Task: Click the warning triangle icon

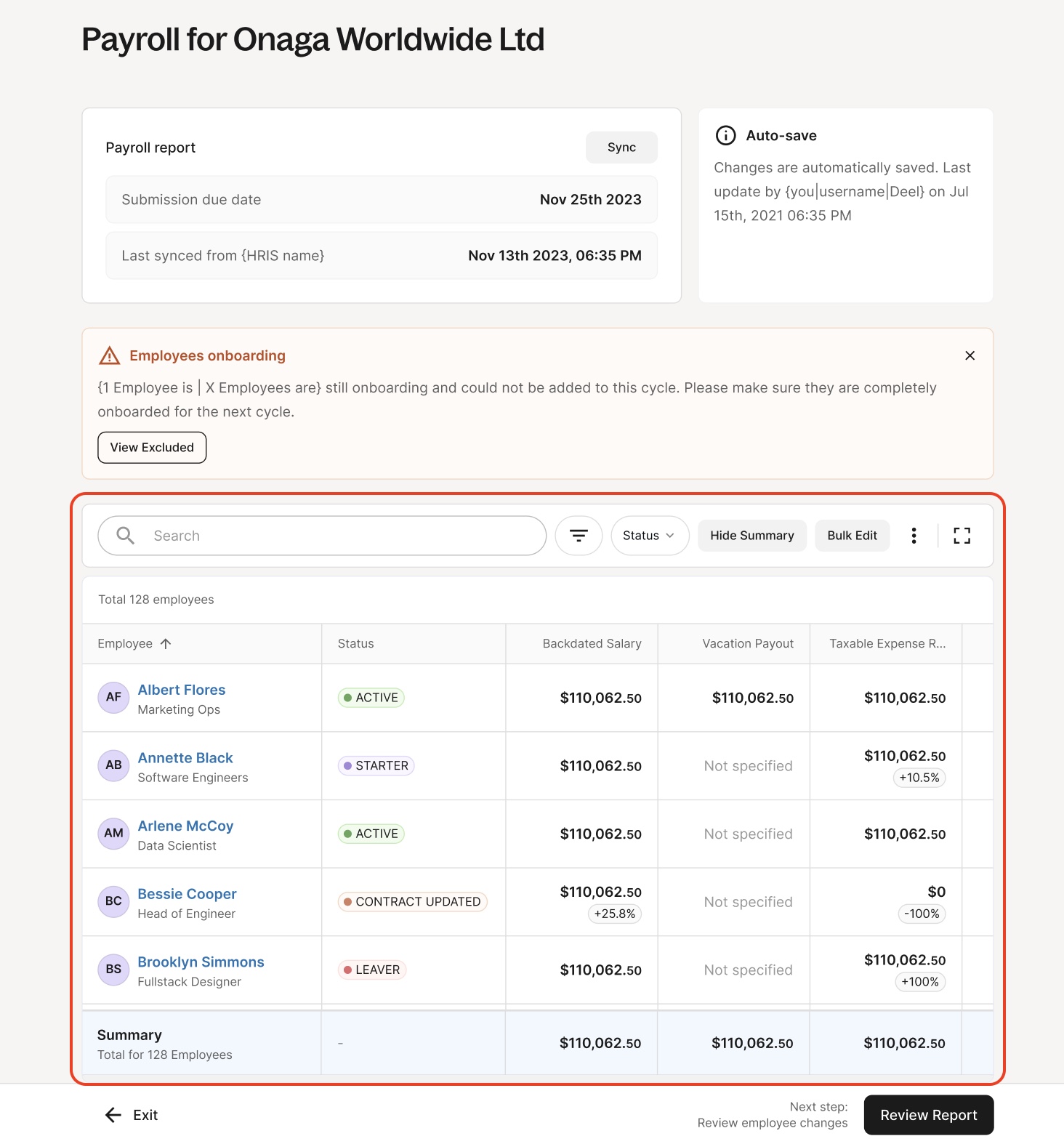Action: [109, 355]
